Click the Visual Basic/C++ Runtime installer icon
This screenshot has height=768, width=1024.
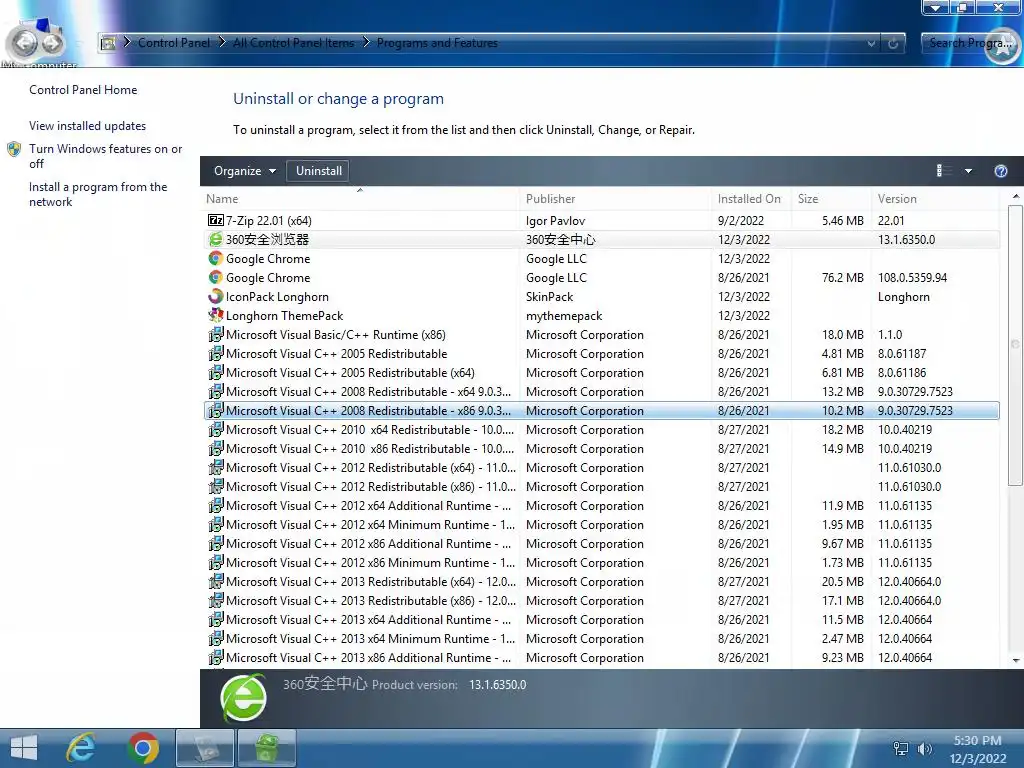click(x=216, y=334)
